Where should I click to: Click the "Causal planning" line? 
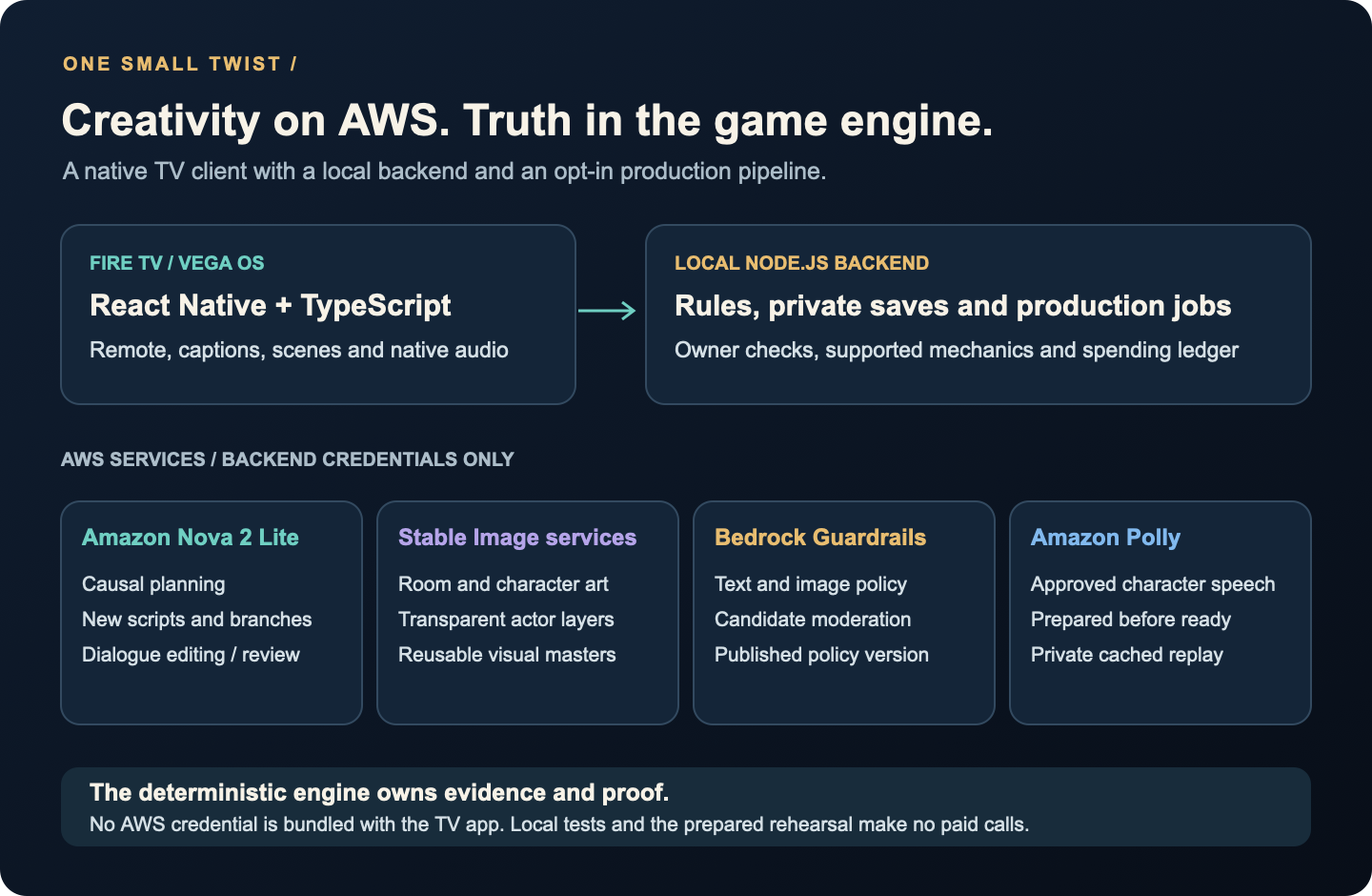tap(153, 584)
